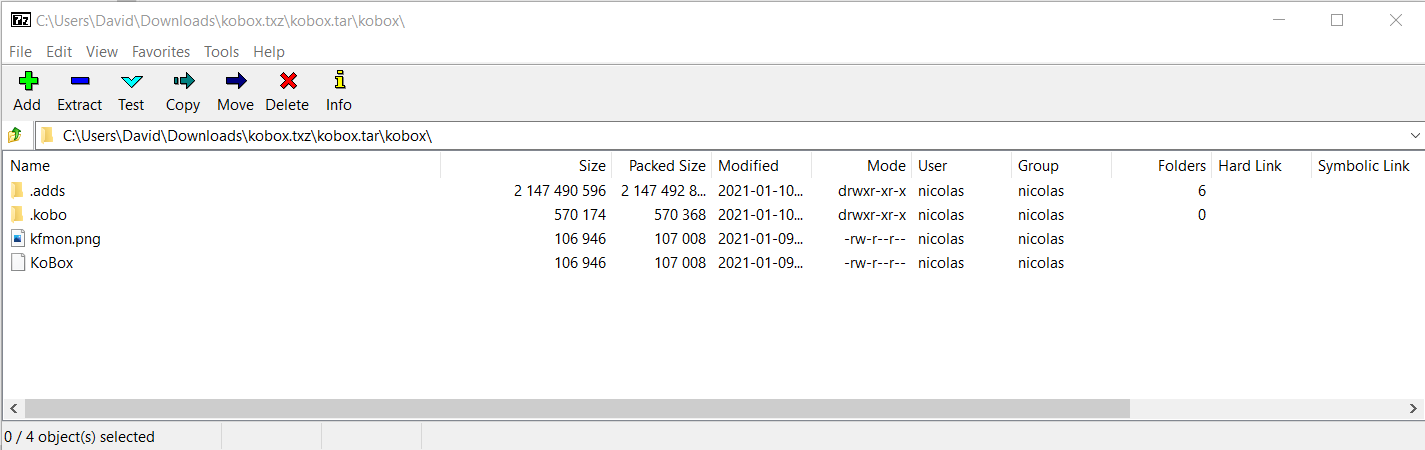Image resolution: width=1425 pixels, height=450 pixels.
Task: Select the .adds folder row
Action: (x=48, y=191)
